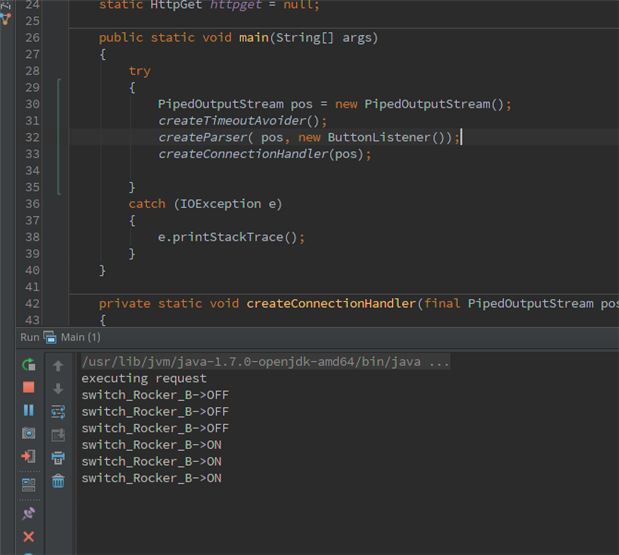Toggle soft-wrap for console output
The height and width of the screenshot is (555, 619).
58,411
